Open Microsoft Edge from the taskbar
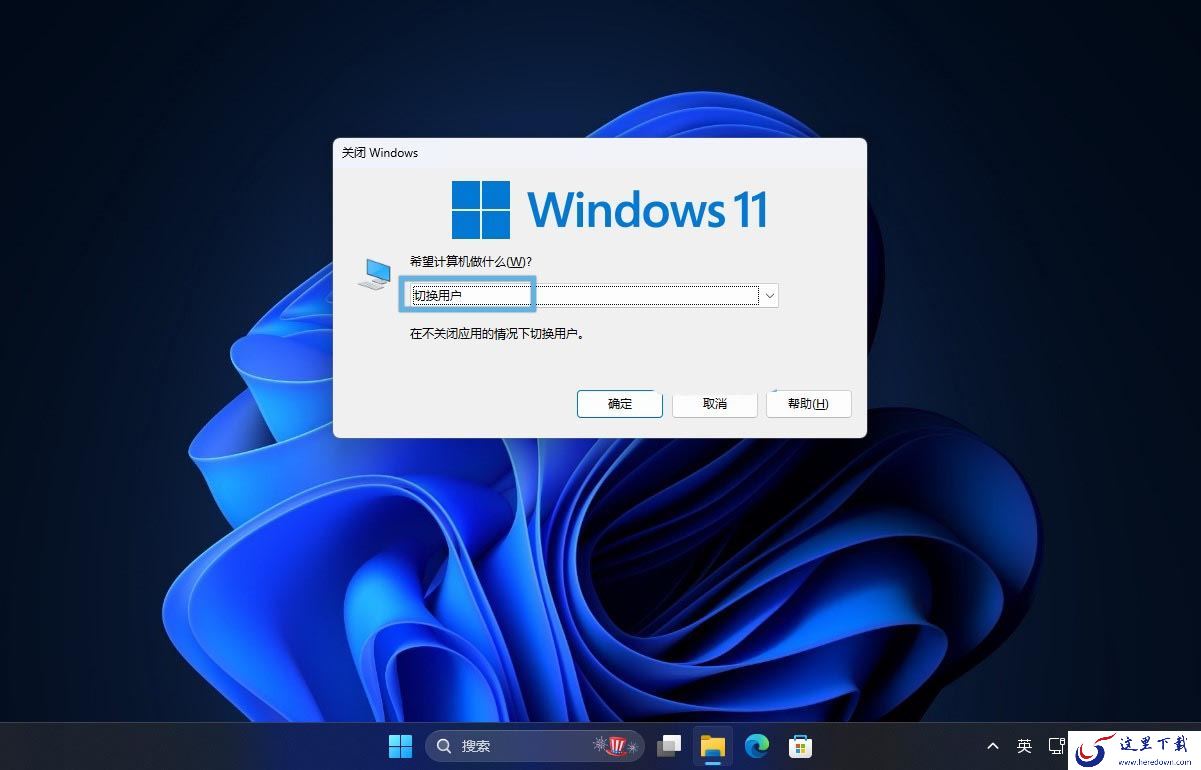The width and height of the screenshot is (1201, 770). pos(757,746)
